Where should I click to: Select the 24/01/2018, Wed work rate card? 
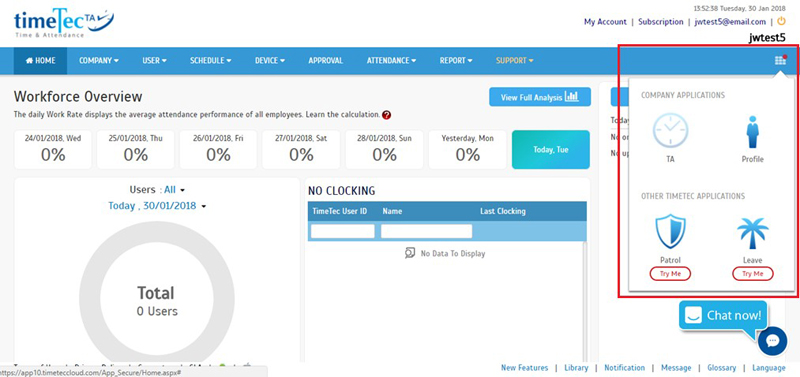pyautogui.click(x=53, y=149)
